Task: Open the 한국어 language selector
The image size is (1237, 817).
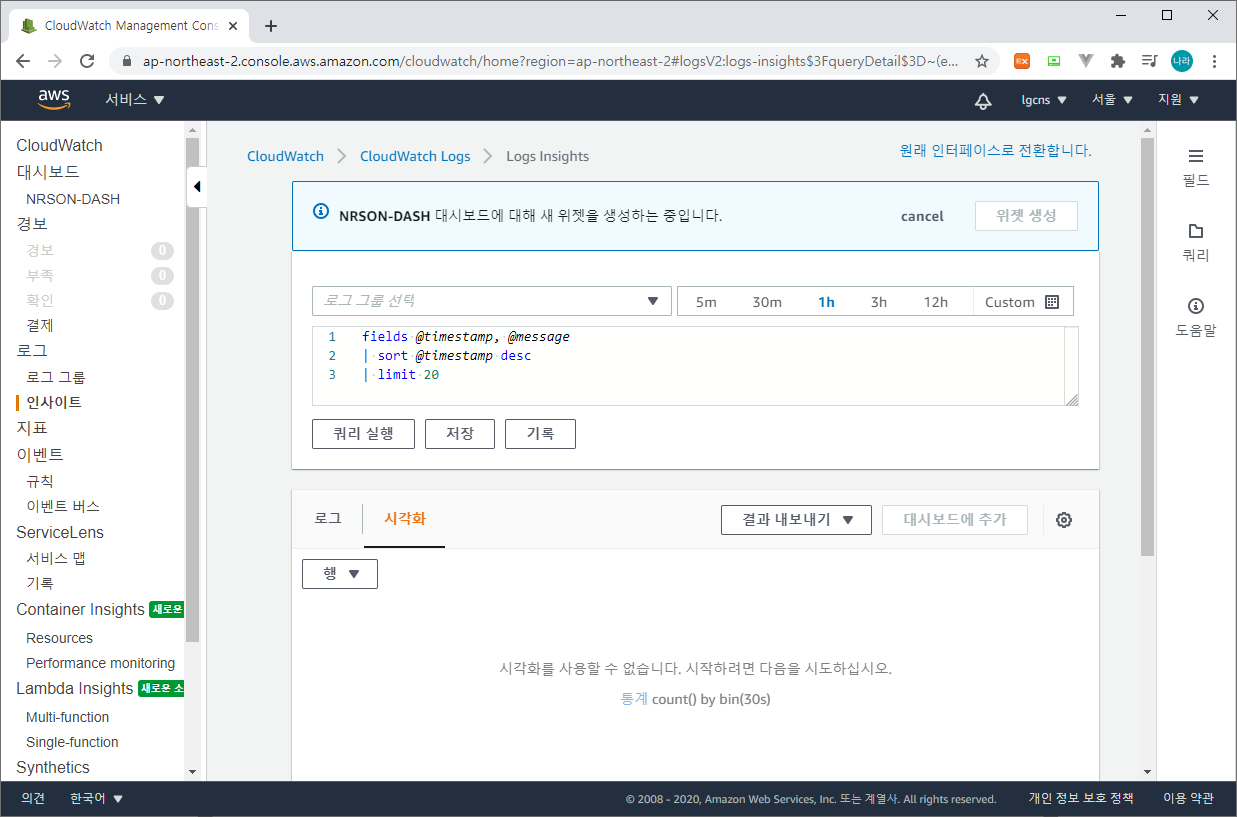Action: coord(97,798)
